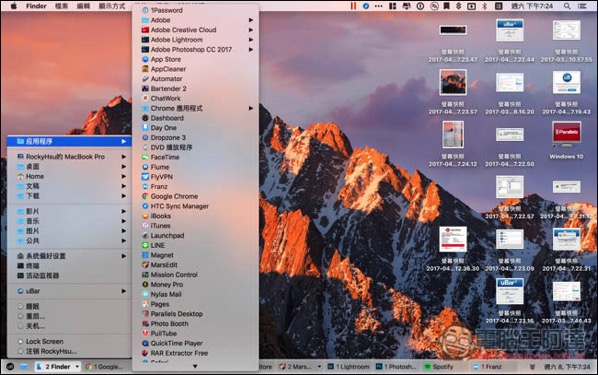Screen dimensions: 598x375
Task: Open the 2 Finder taskbar dropdown arrow
Action: tap(77, 367)
